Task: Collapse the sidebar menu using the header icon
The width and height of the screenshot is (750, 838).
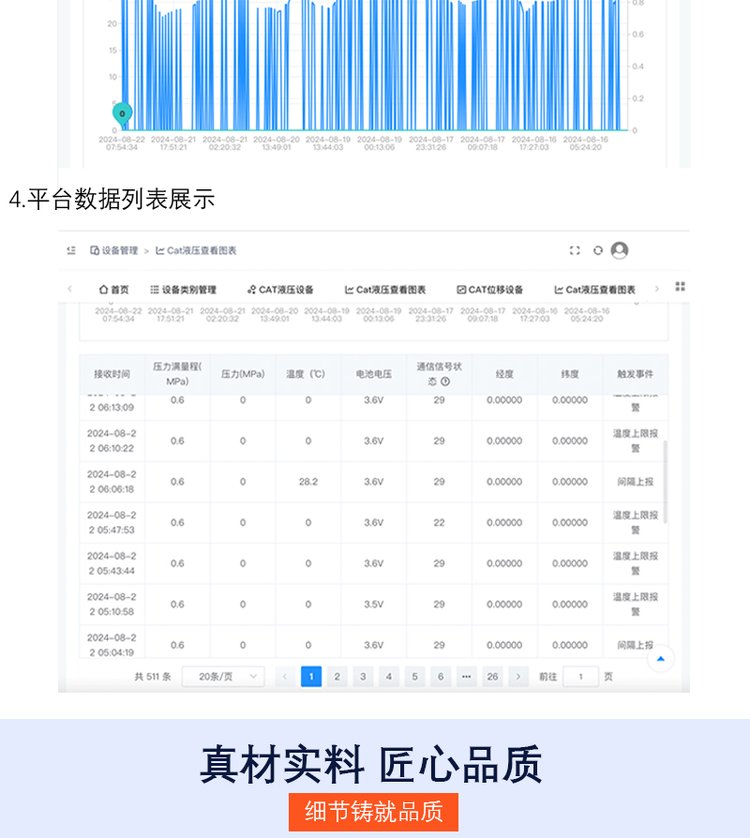Action: (x=71, y=250)
